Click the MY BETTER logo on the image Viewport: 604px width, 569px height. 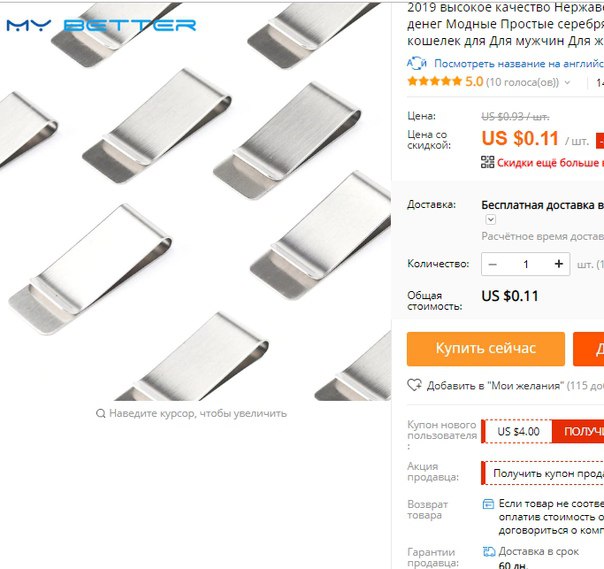coord(101,25)
